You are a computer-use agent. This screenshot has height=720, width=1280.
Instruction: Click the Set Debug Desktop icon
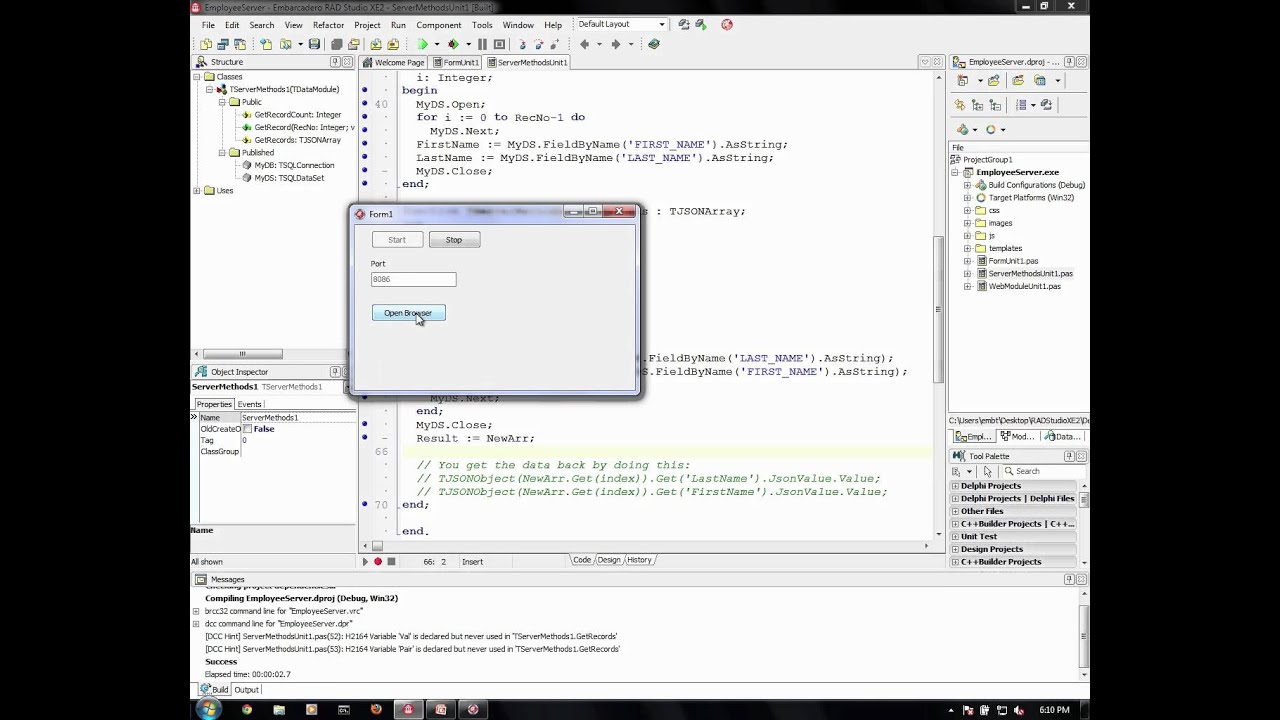(700, 24)
